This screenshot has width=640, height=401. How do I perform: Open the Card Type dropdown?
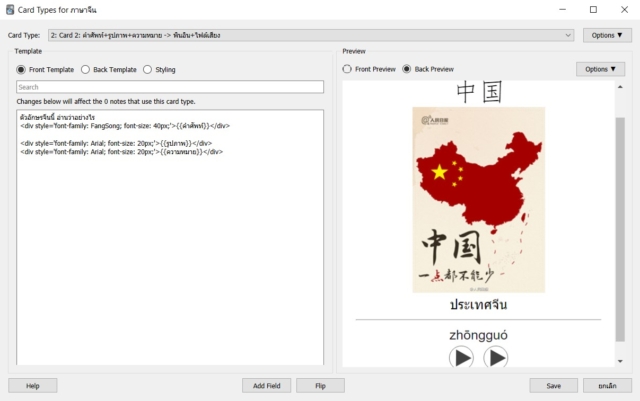pyautogui.click(x=311, y=35)
